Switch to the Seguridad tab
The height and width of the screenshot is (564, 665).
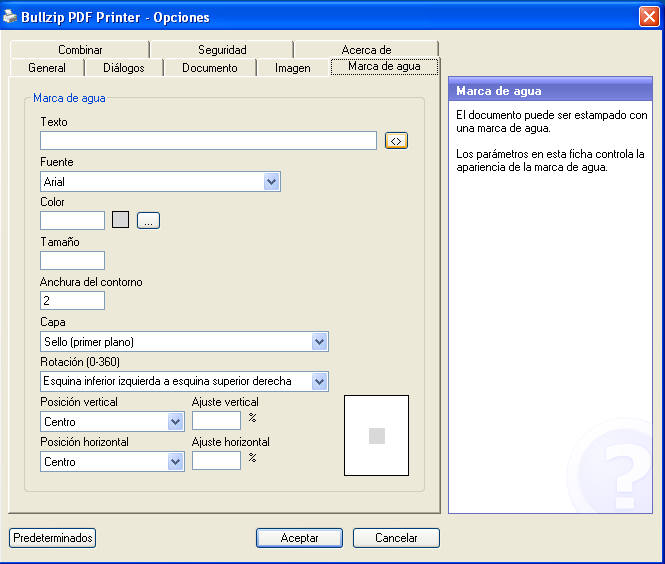point(222,50)
